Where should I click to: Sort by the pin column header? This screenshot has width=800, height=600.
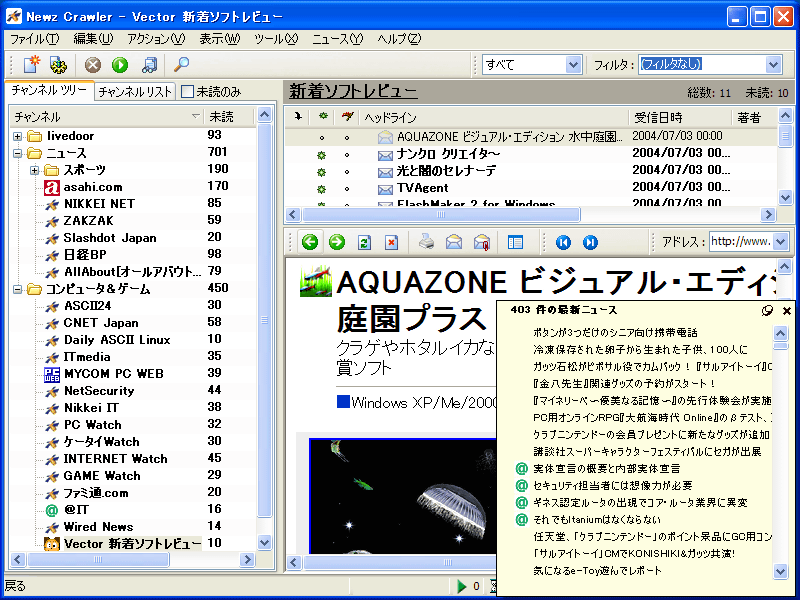298,117
